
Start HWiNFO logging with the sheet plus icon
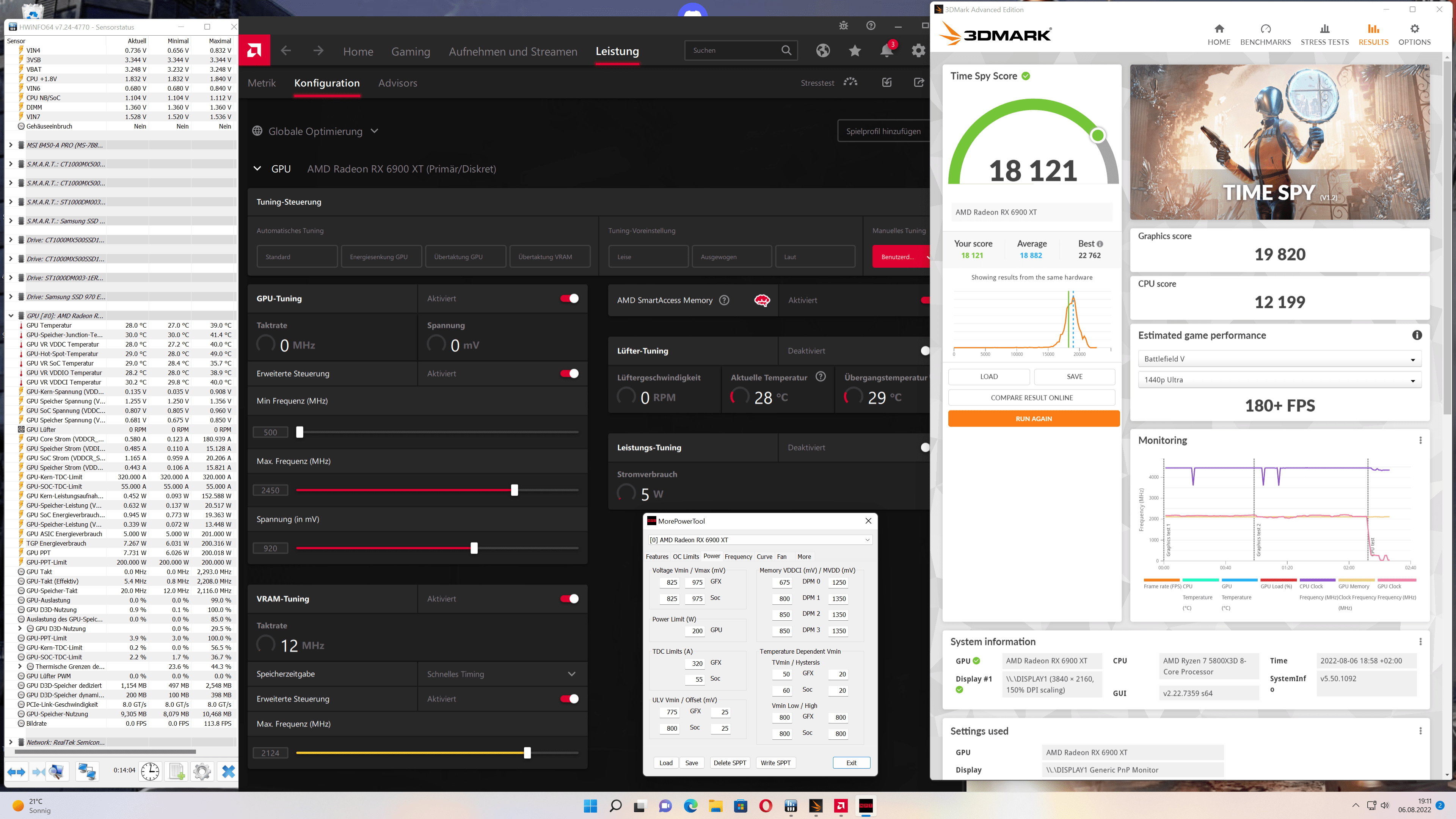(176, 772)
